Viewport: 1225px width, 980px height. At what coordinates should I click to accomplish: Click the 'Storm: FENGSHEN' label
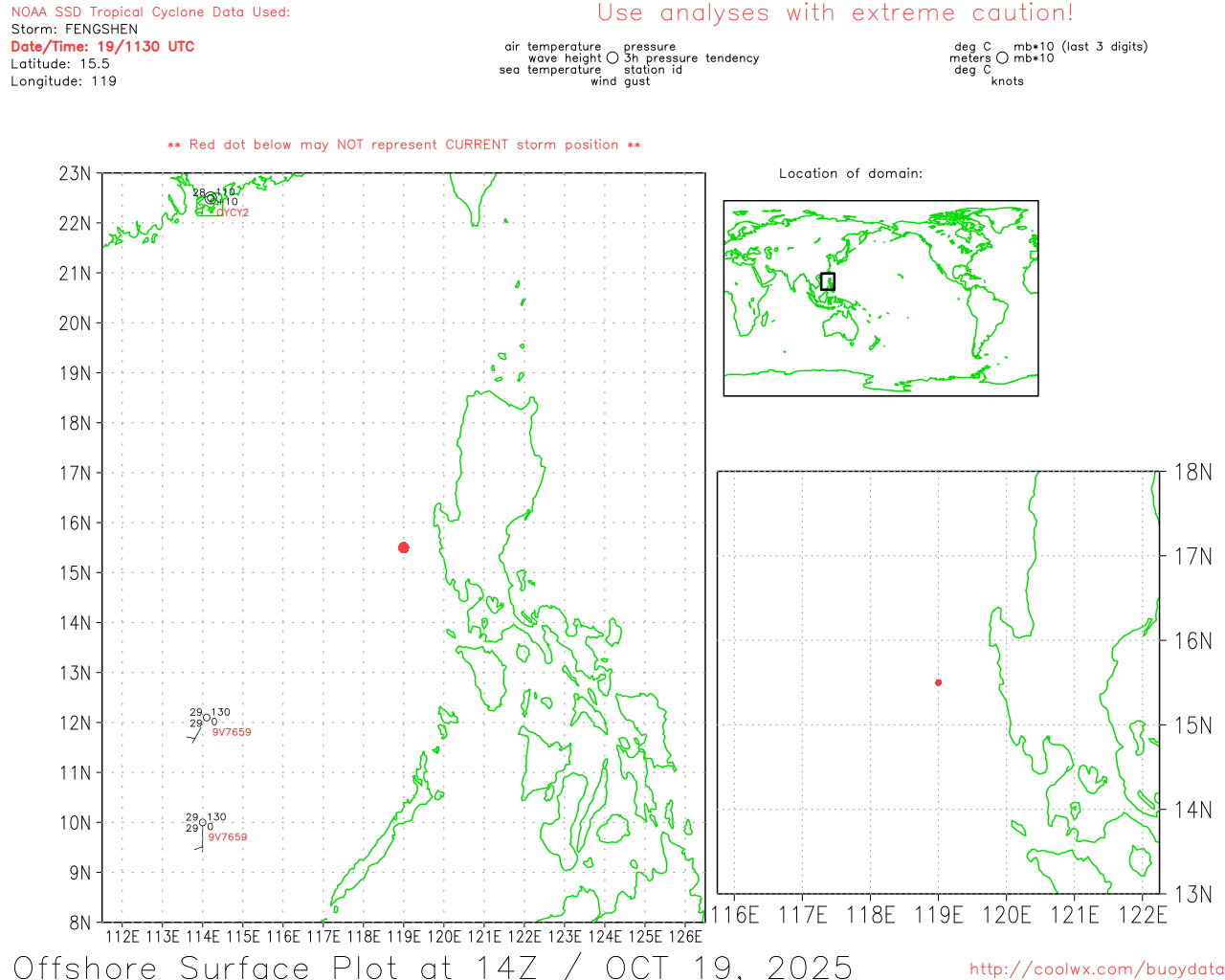pos(75,29)
